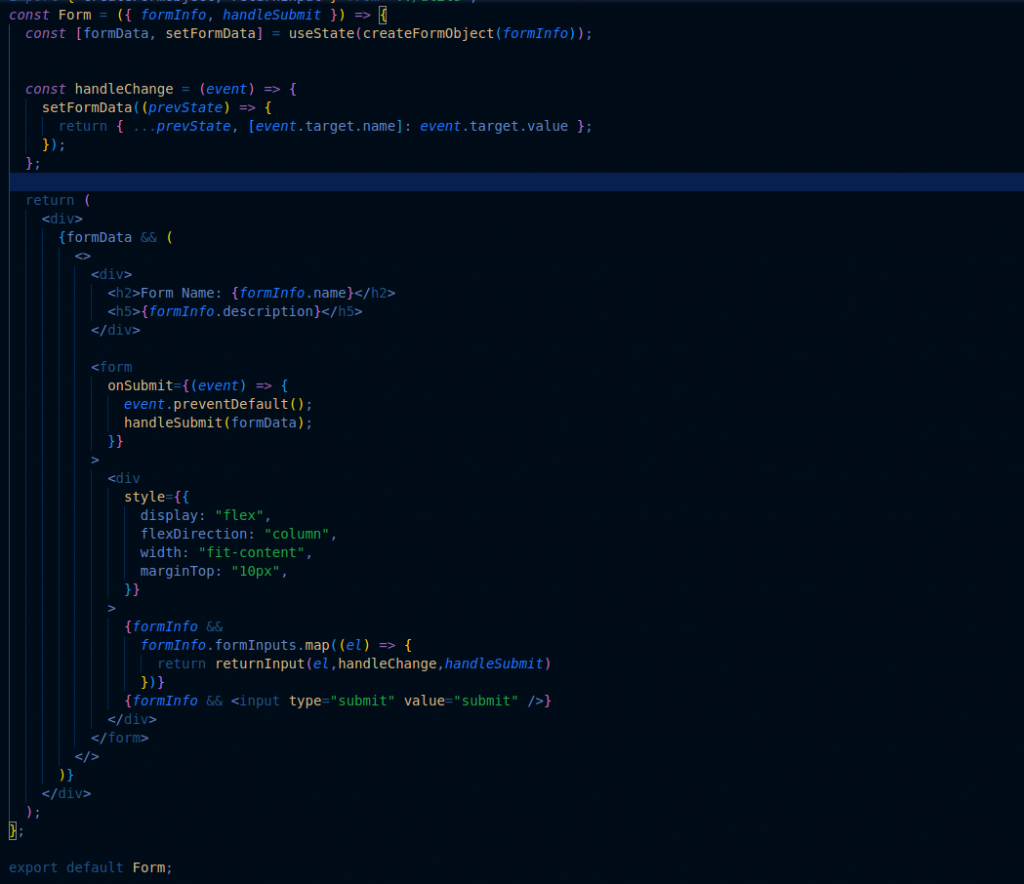
Task: Click the h2 Form Name heading line
Action: coord(251,293)
